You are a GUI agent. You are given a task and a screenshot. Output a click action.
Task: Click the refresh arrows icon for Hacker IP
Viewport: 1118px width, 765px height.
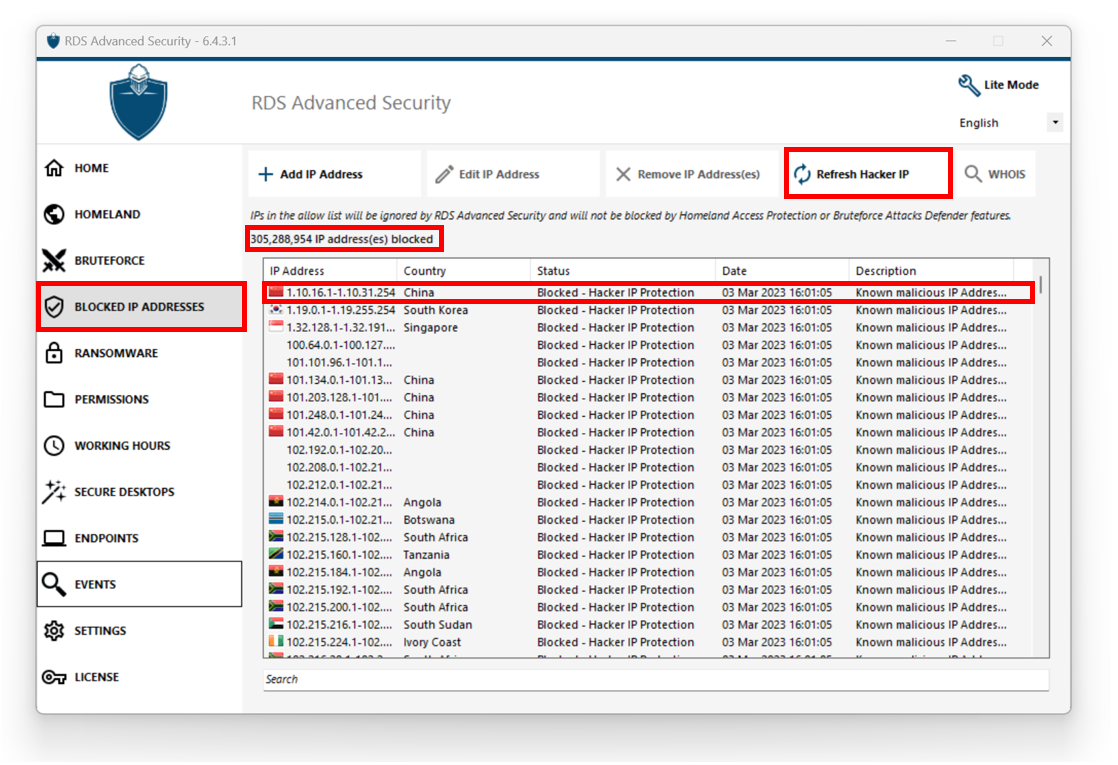[802, 175]
